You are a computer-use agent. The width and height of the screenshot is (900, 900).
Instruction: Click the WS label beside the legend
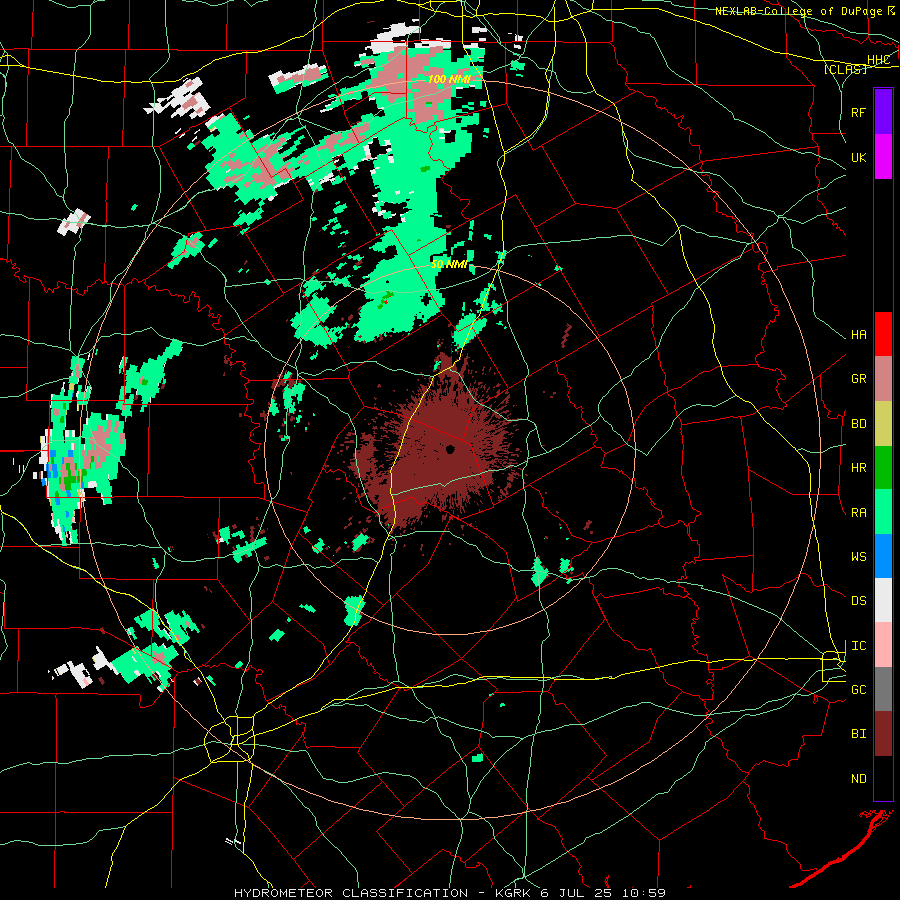[858, 557]
